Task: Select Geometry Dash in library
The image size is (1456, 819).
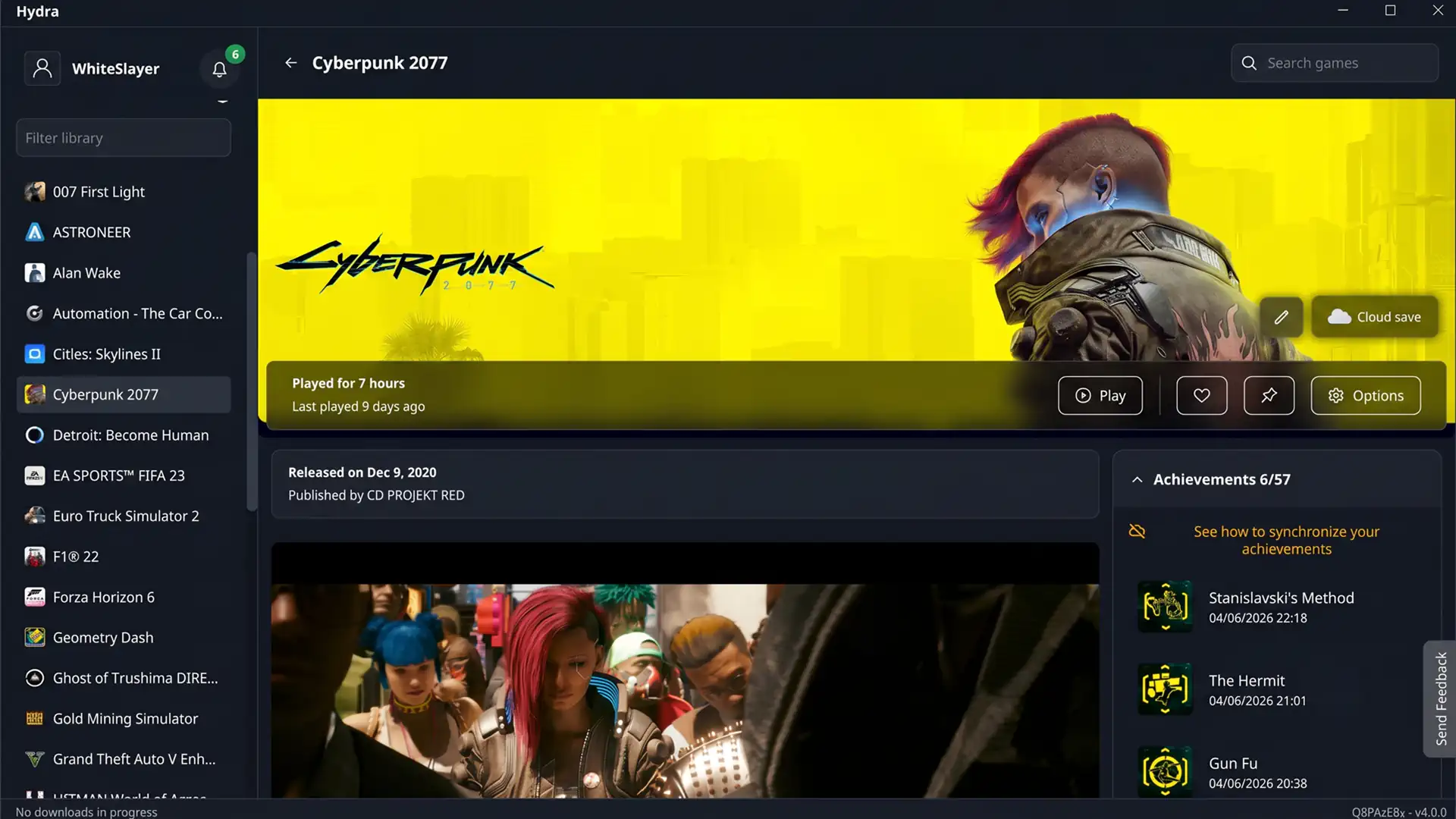Action: click(124, 638)
